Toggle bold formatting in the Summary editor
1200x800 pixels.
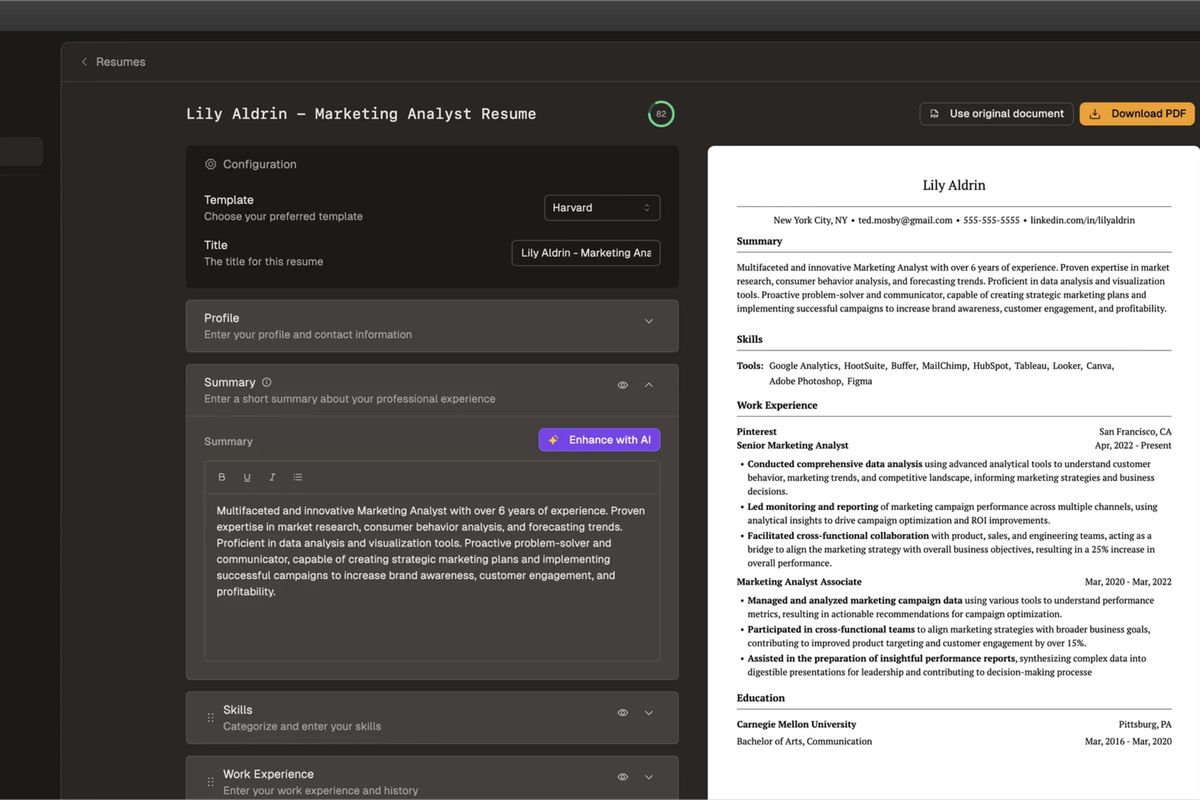tap(222, 477)
